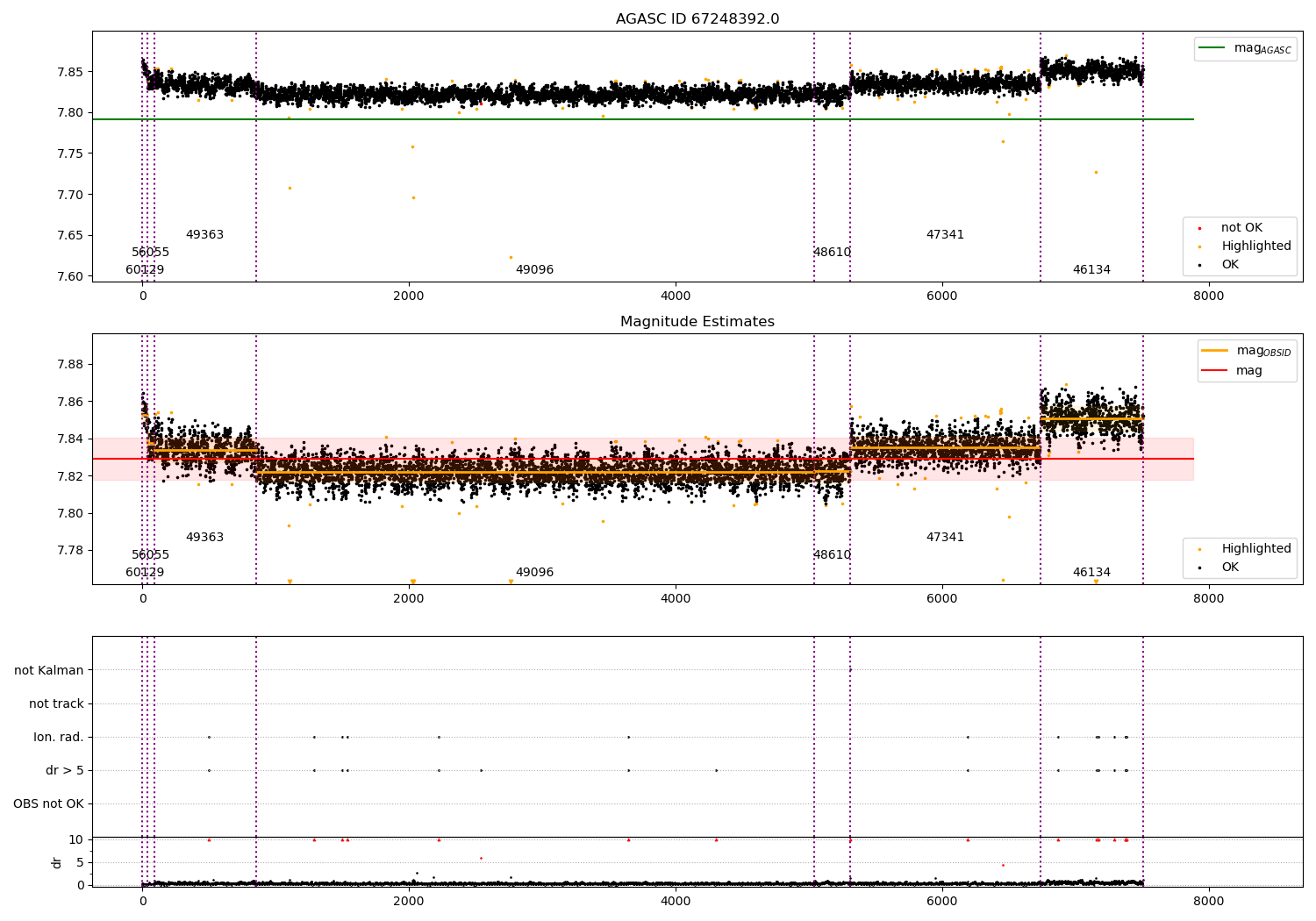Click the '8000' x-axis tick of top plot
The image size is (1316, 921).
click(x=1209, y=296)
